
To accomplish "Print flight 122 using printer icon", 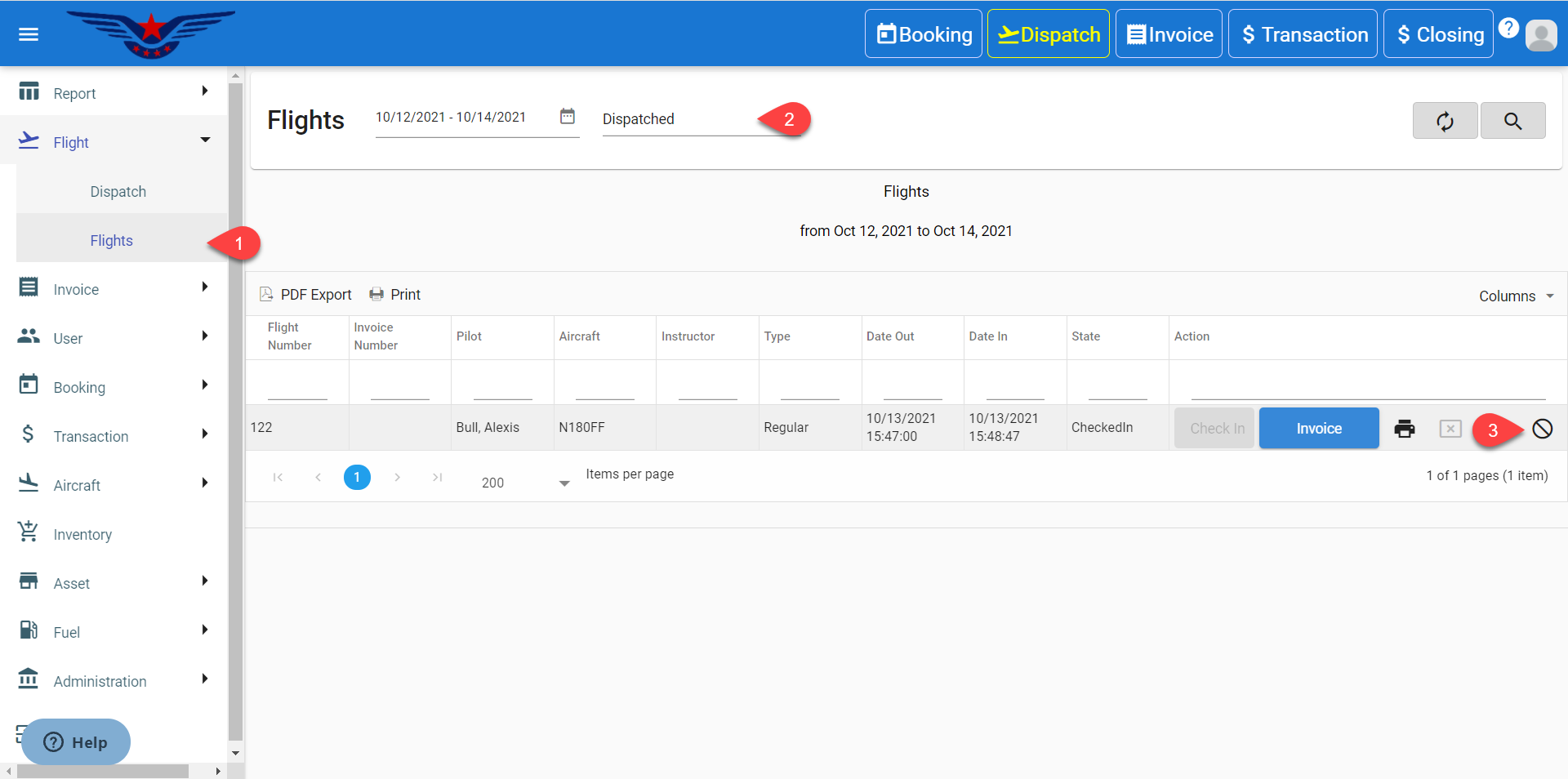I will (1404, 429).
